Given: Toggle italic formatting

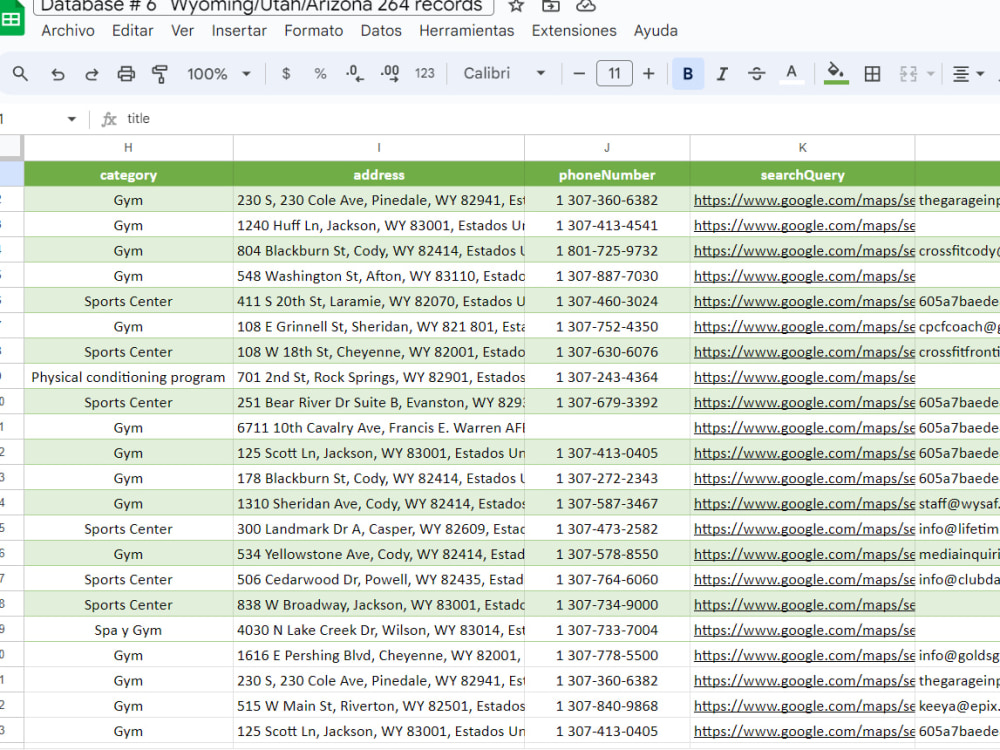Looking at the screenshot, I should tap(722, 74).
